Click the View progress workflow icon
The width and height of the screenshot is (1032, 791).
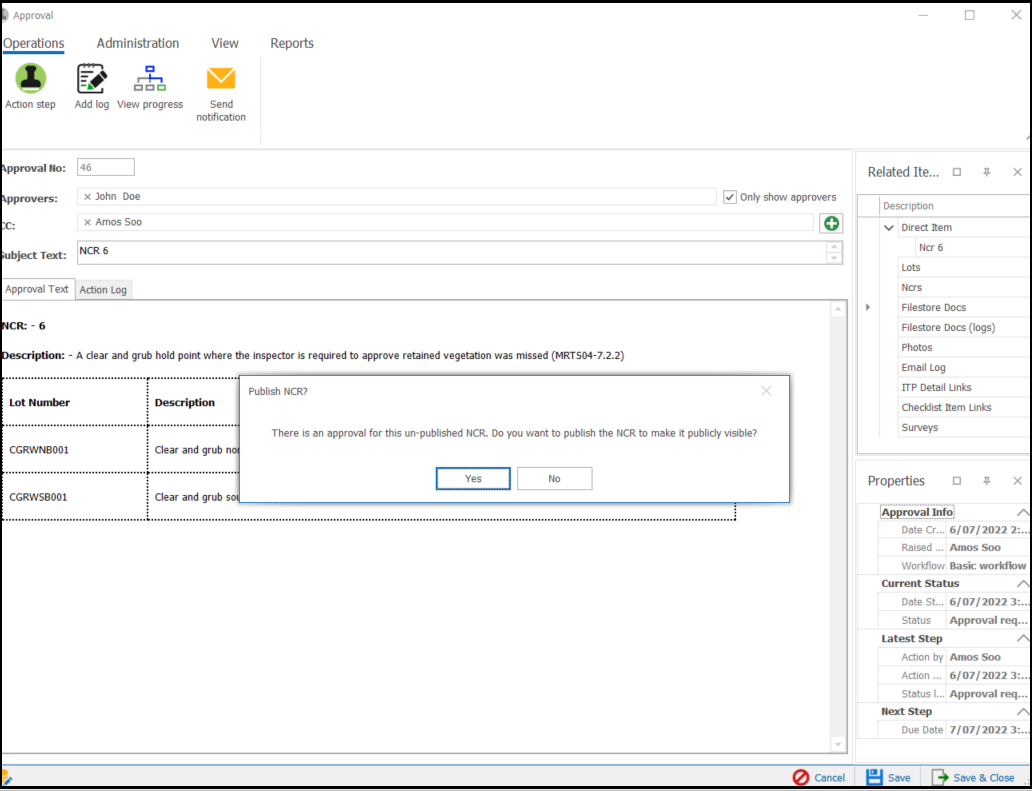(x=150, y=79)
